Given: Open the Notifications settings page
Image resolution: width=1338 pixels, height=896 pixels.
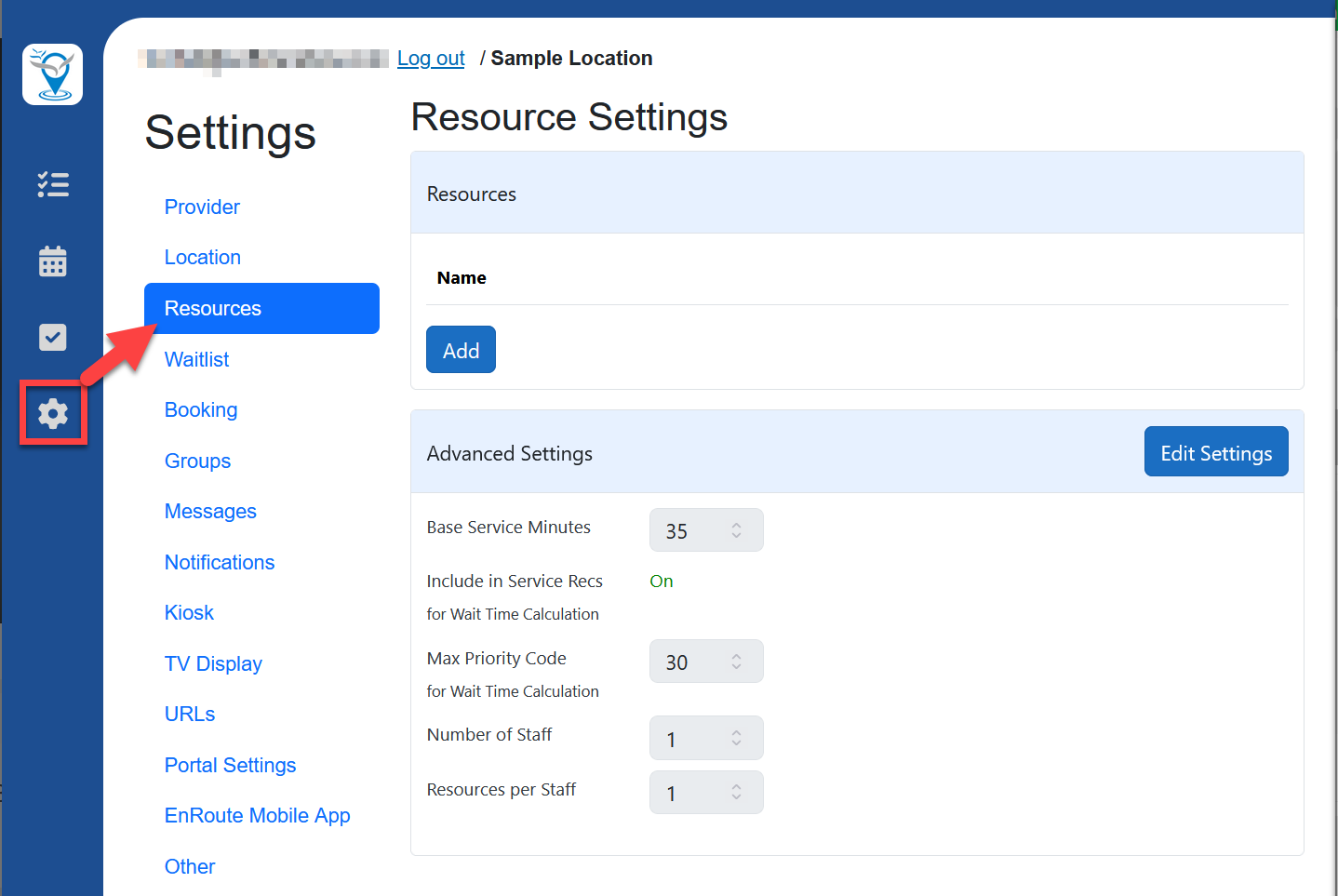Looking at the screenshot, I should coord(220,562).
